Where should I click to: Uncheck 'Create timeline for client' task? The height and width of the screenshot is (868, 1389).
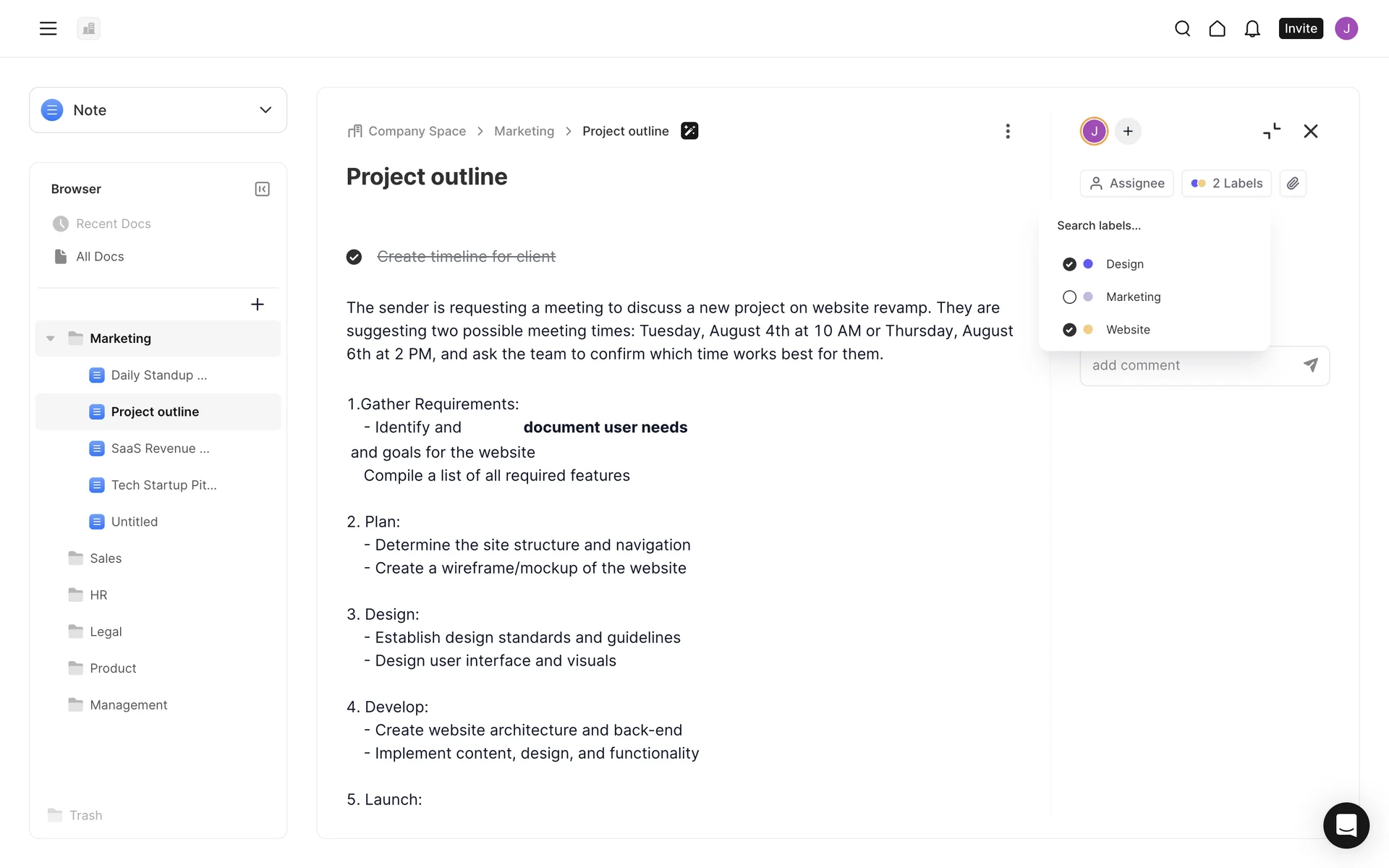pos(354,257)
